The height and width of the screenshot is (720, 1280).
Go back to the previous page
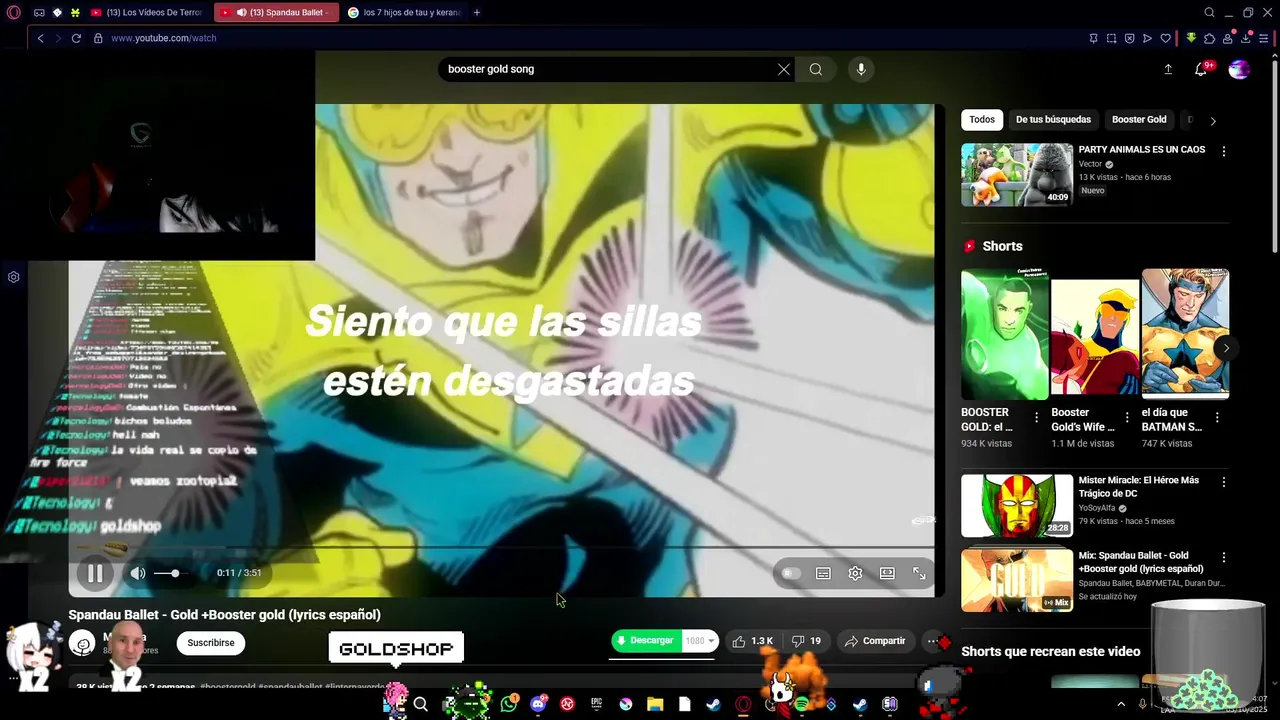point(40,38)
